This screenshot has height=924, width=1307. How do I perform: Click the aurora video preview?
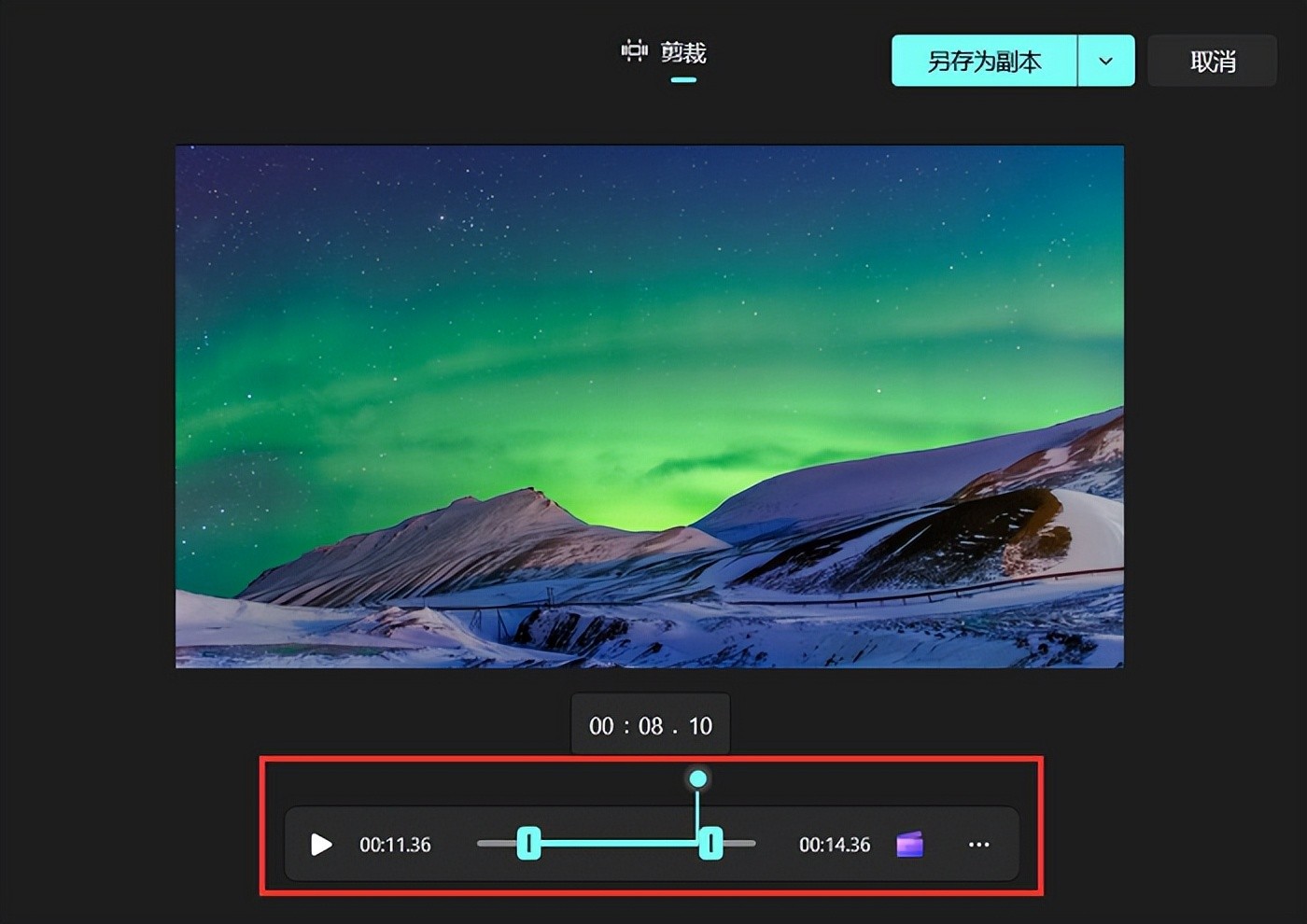(650, 406)
